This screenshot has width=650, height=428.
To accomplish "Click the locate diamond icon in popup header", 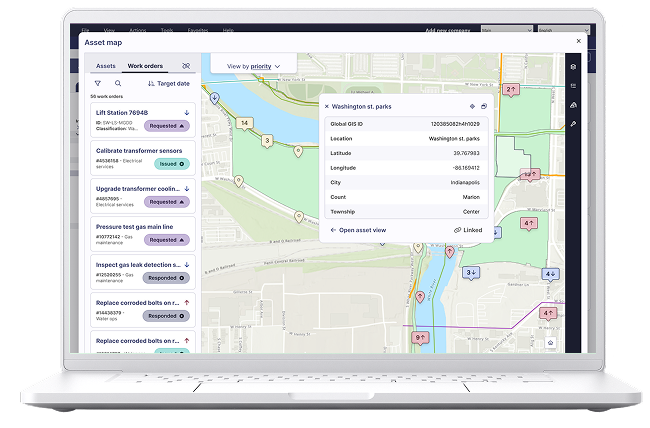I will point(472,107).
